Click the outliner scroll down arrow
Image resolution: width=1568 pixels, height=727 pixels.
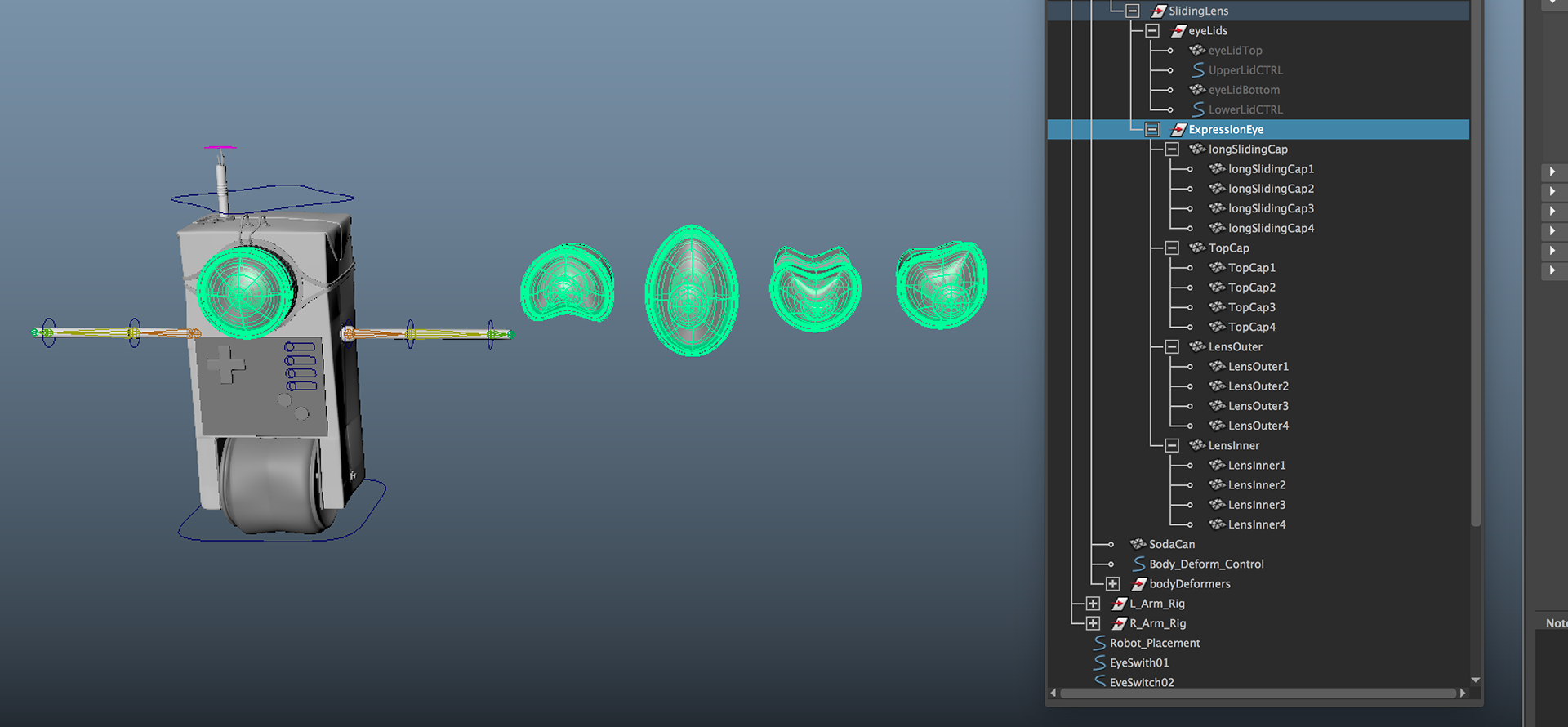1476,680
